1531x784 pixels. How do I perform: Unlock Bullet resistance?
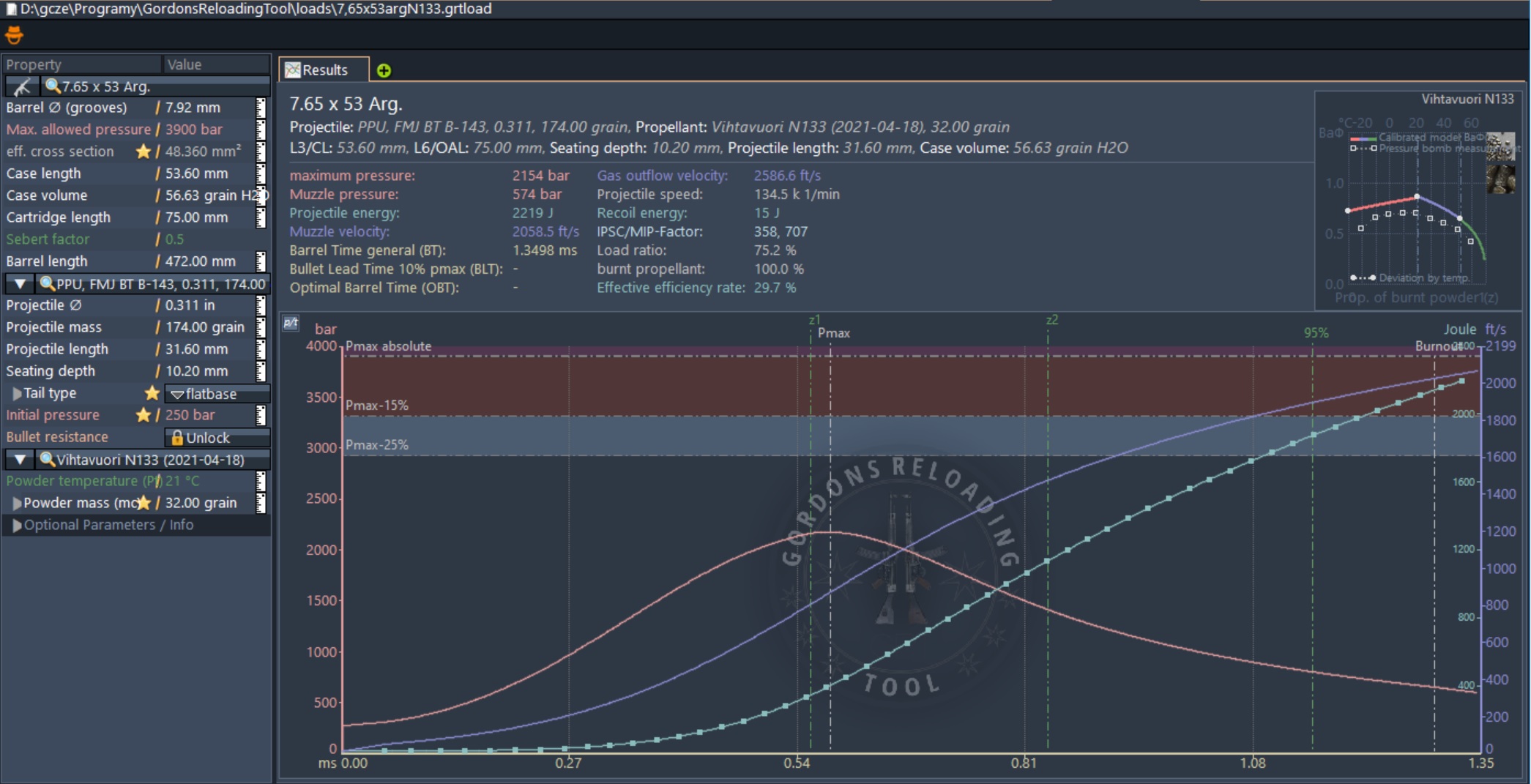pyautogui.click(x=217, y=438)
